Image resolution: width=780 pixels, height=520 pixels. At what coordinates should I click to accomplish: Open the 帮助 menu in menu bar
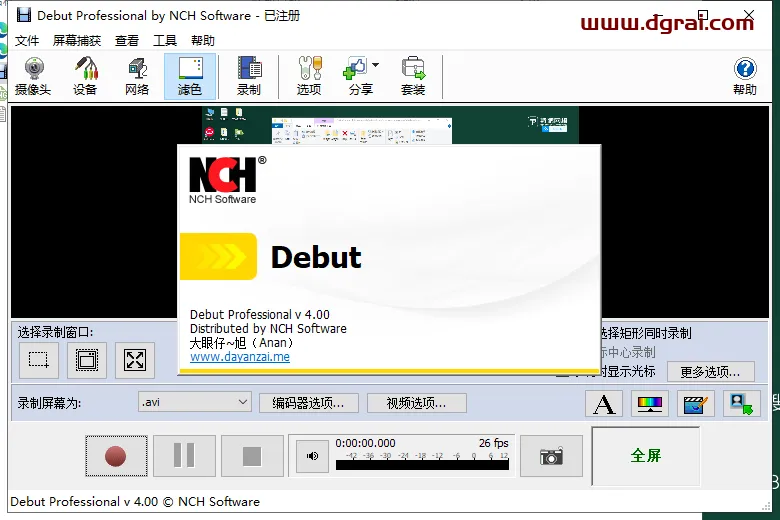pyautogui.click(x=203, y=40)
